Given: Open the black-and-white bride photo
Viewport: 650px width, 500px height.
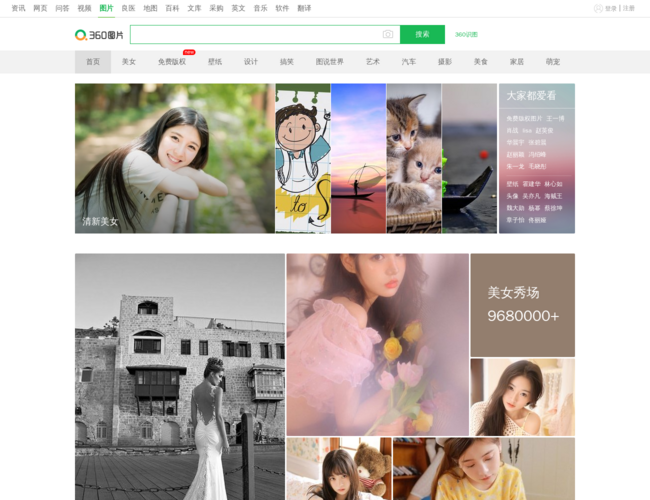Looking at the screenshot, I should coord(180,377).
